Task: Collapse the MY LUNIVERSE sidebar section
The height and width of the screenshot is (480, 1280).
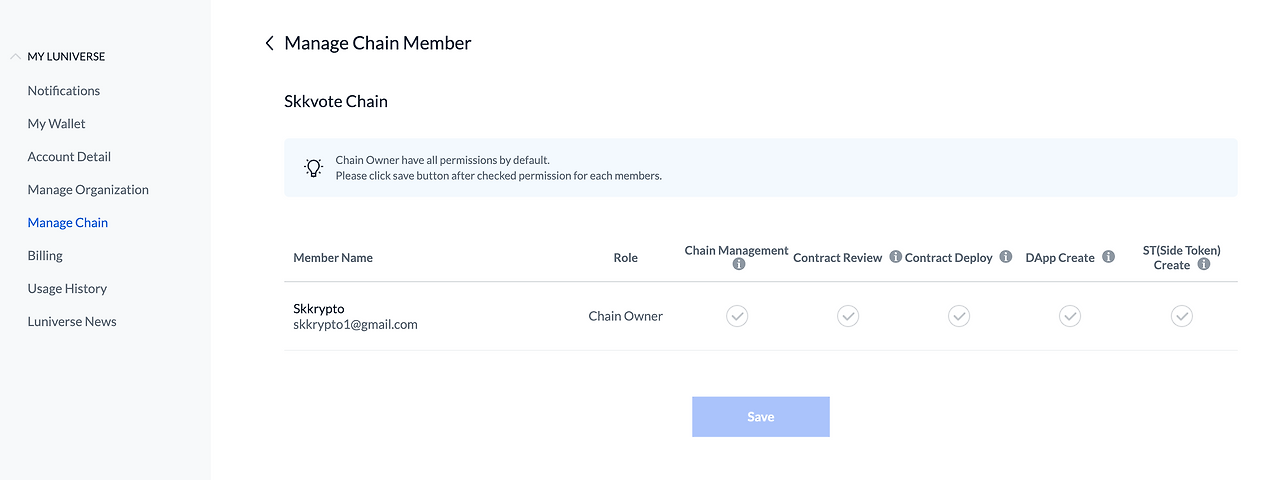Action: 15,57
